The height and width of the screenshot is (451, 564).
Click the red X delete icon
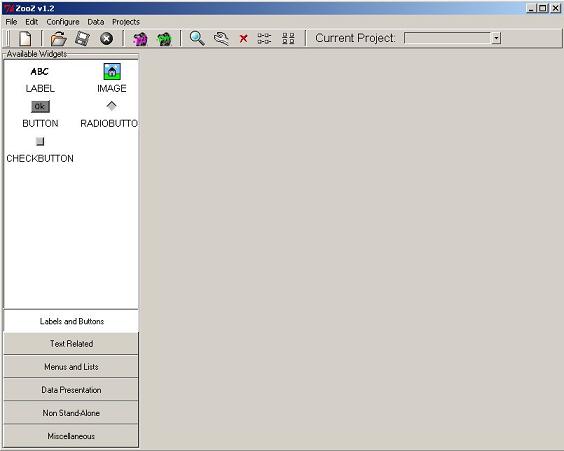[244, 38]
